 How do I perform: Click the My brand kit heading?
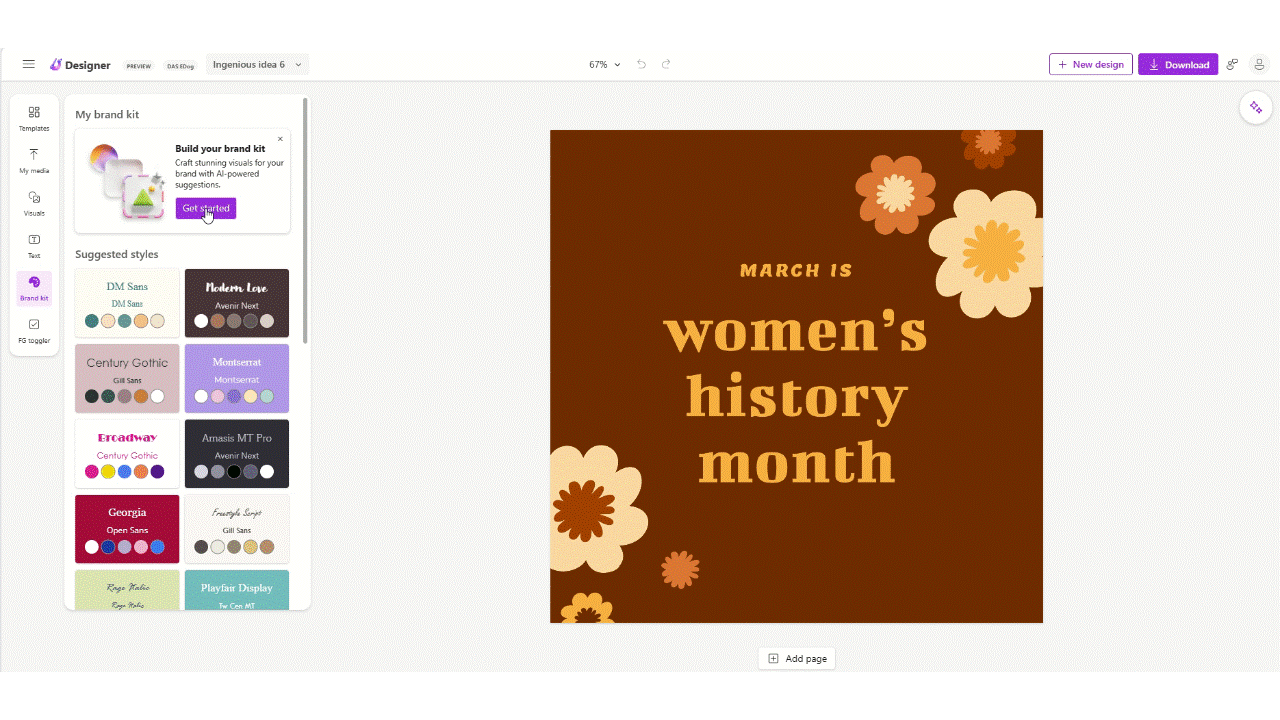[107, 114]
